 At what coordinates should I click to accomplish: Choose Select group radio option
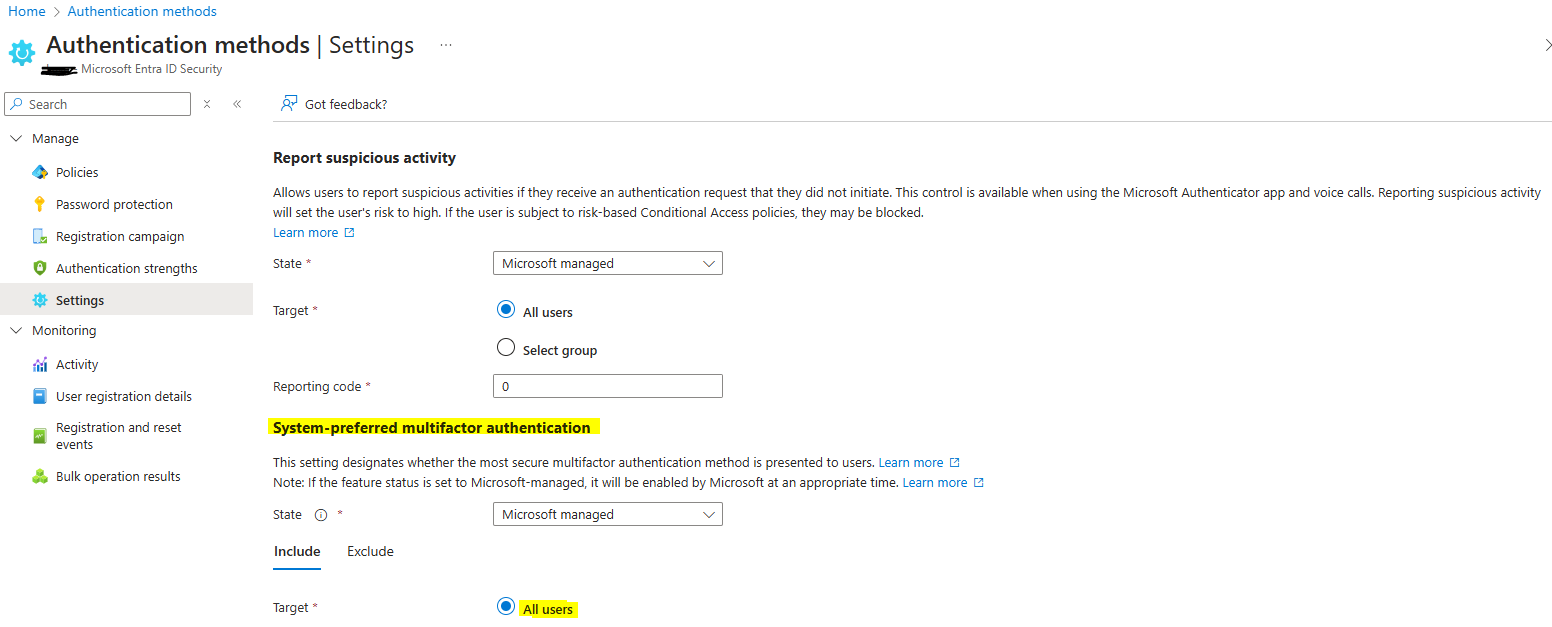coord(506,348)
